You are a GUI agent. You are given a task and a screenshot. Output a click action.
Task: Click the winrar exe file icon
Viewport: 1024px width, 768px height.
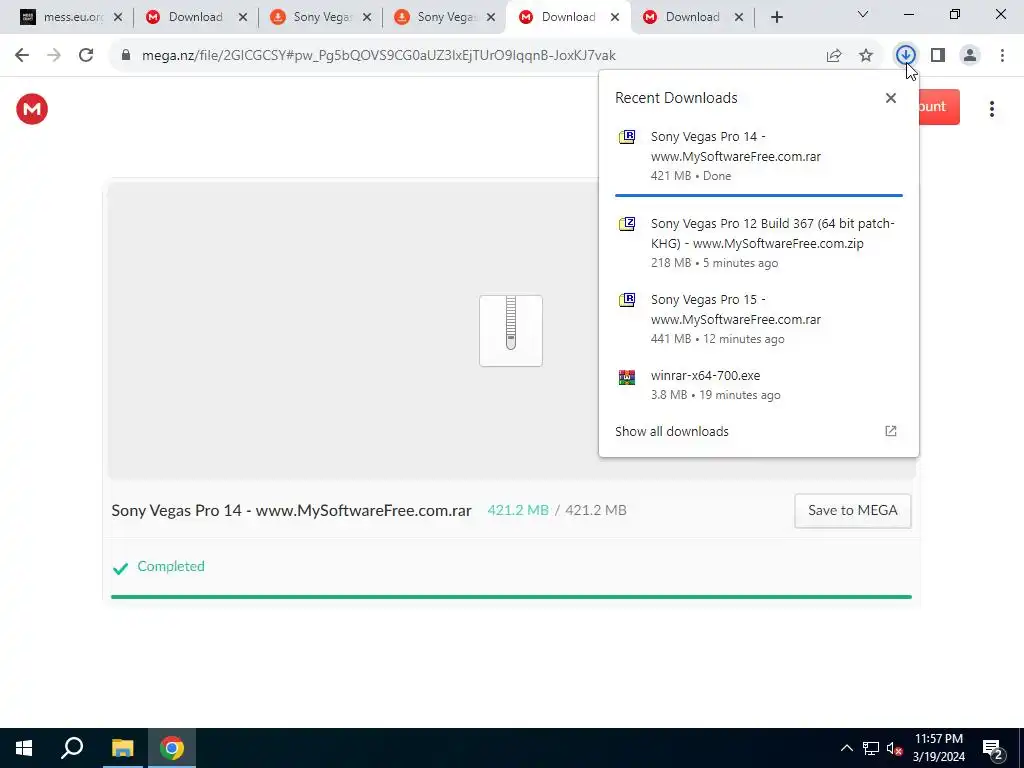[x=627, y=377]
